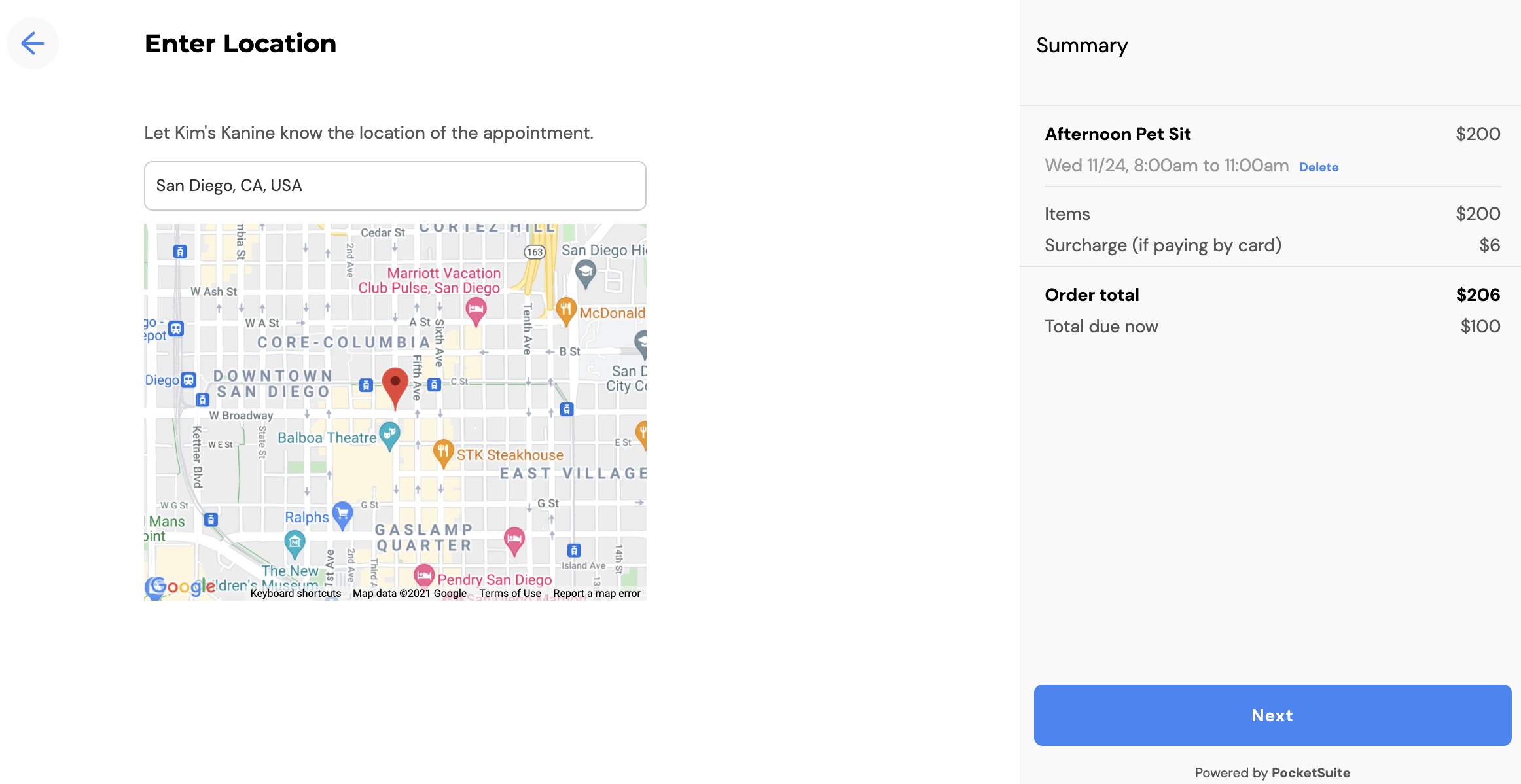Image resolution: width=1521 pixels, height=784 pixels.
Task: Select the Pendry San Diego hotel marker
Action: (x=424, y=573)
